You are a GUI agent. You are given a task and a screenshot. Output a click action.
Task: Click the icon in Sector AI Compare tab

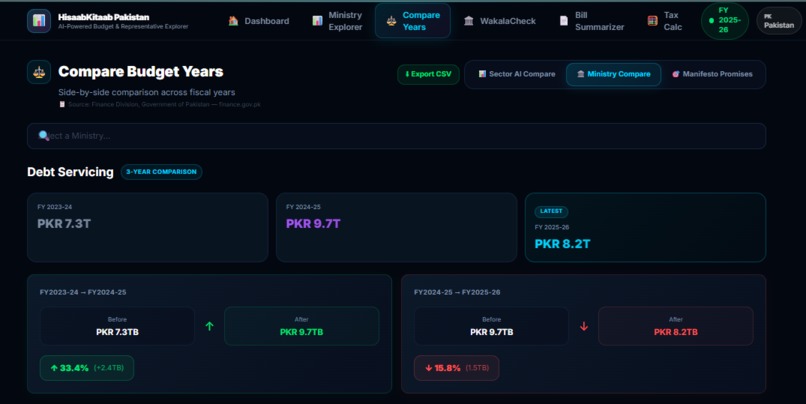pos(482,74)
